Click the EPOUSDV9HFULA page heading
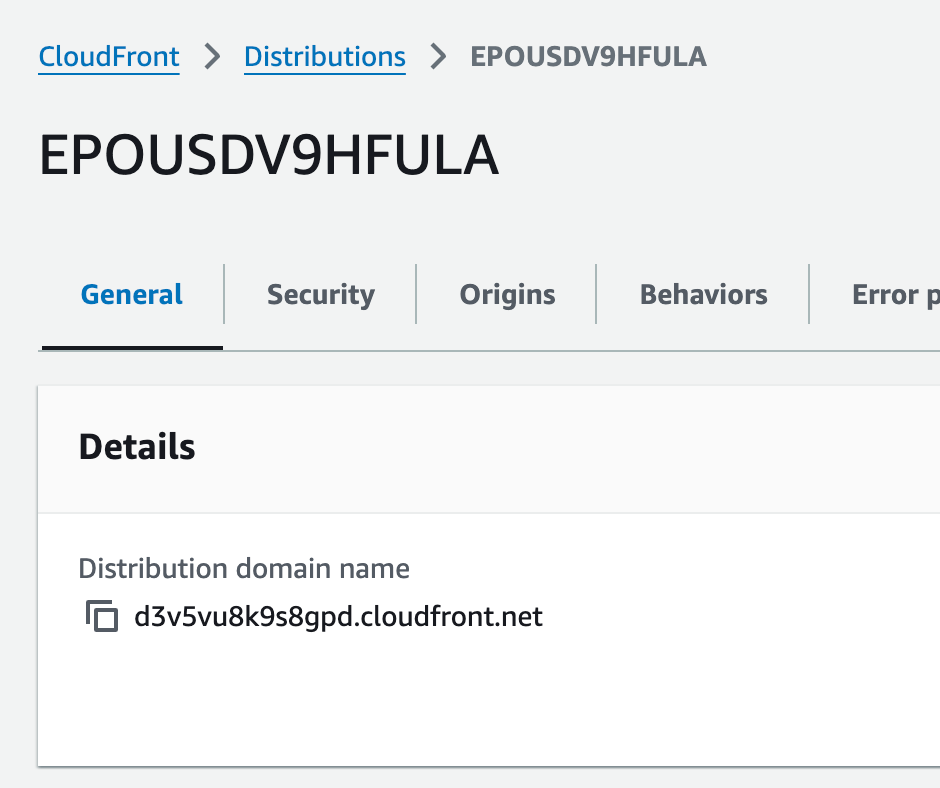940x788 pixels. tap(268, 157)
